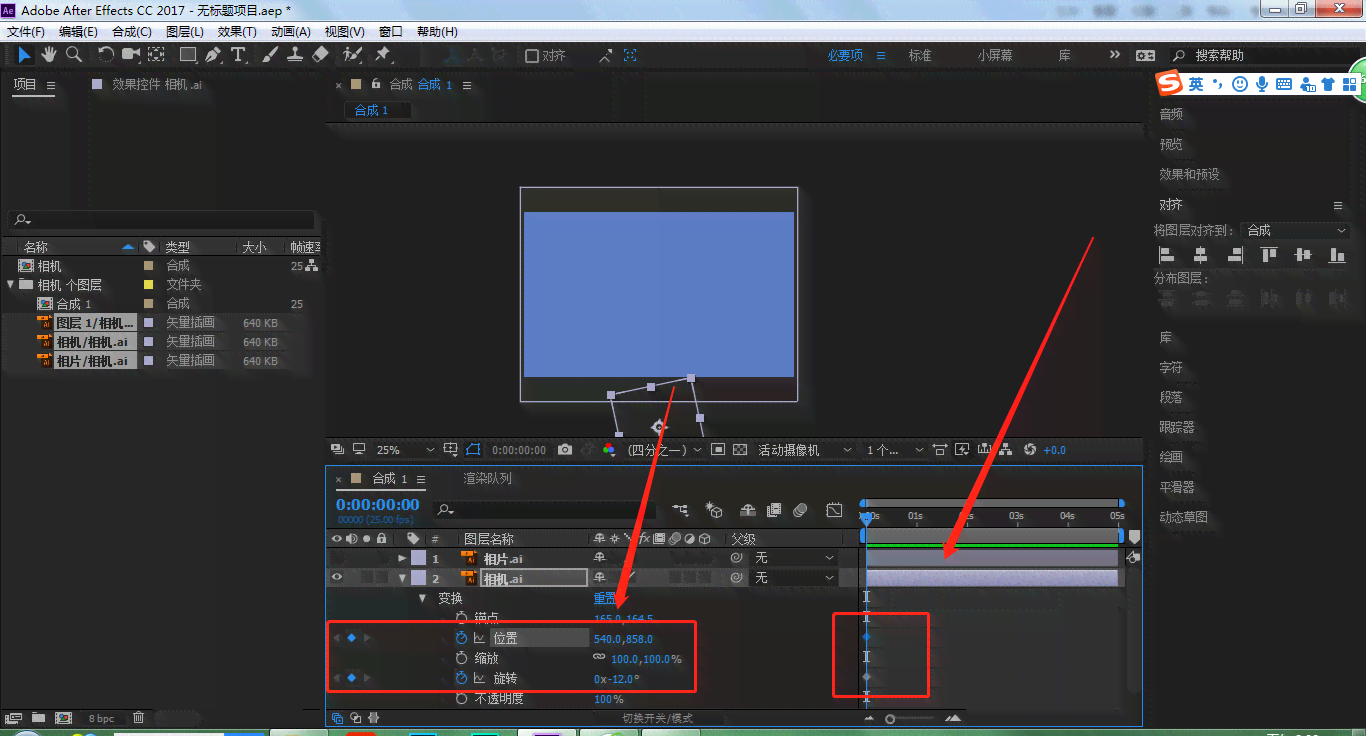Click align vertical centers icon
Viewport: 1366px width, 736px height.
pyautogui.click(x=1304, y=255)
